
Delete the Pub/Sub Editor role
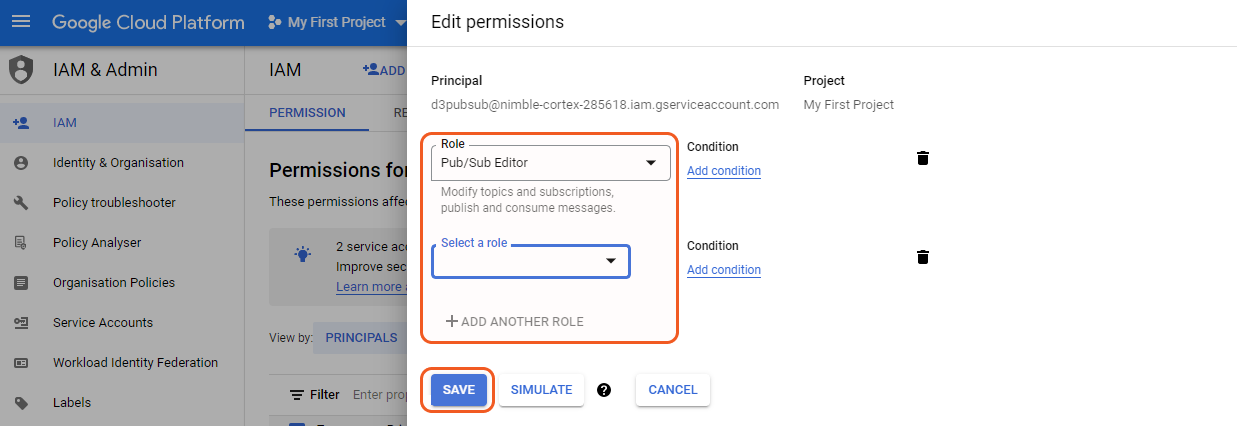[x=923, y=158]
